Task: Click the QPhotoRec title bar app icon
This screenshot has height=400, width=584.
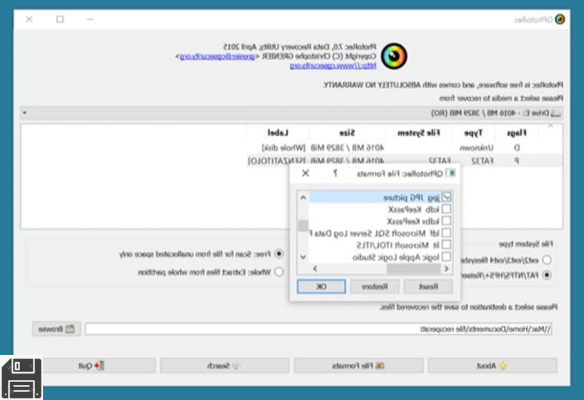Action: coord(560,19)
